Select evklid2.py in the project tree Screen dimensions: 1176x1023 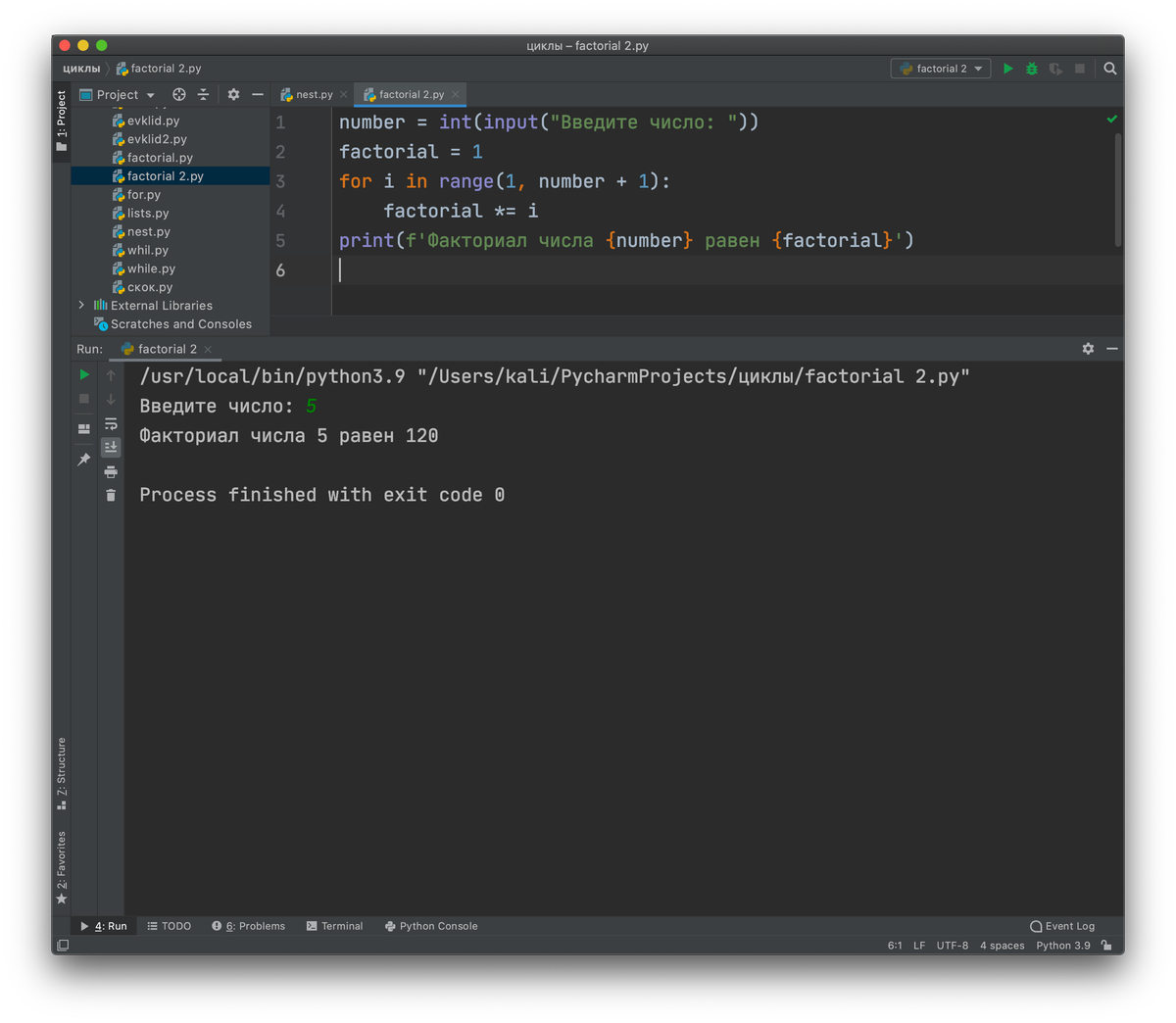pos(170,139)
